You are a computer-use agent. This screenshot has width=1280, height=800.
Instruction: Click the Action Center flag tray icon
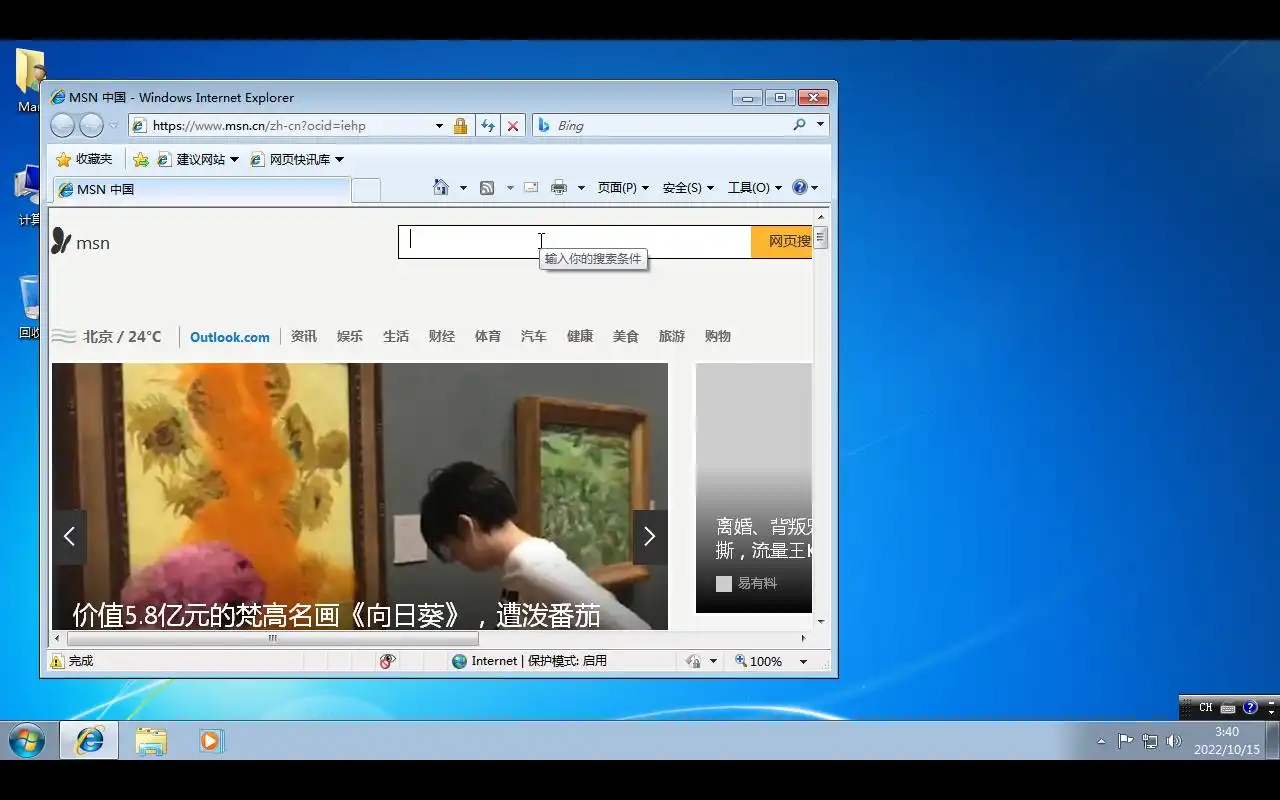coord(1126,741)
